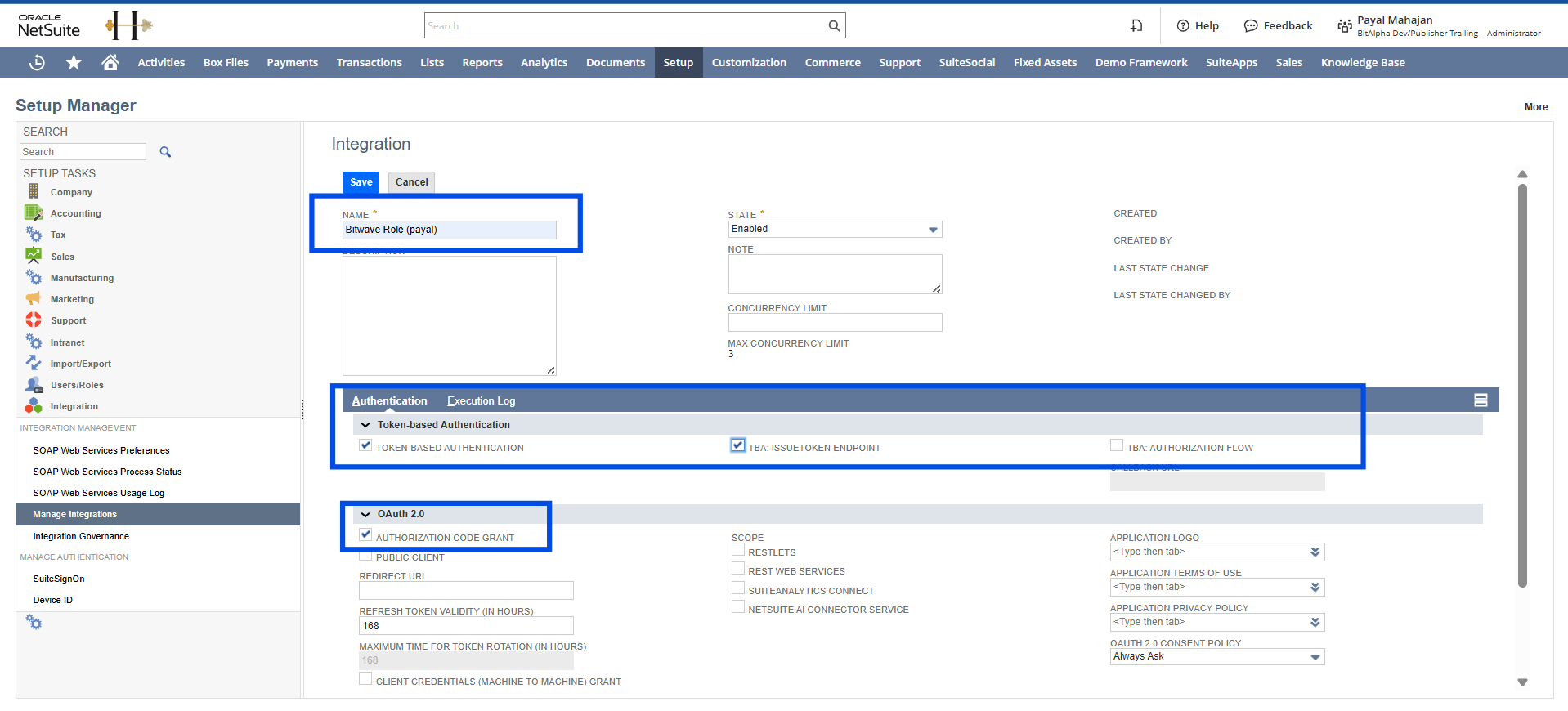The image size is (1568, 711).
Task: Click the Company building icon
Action: coord(34,191)
